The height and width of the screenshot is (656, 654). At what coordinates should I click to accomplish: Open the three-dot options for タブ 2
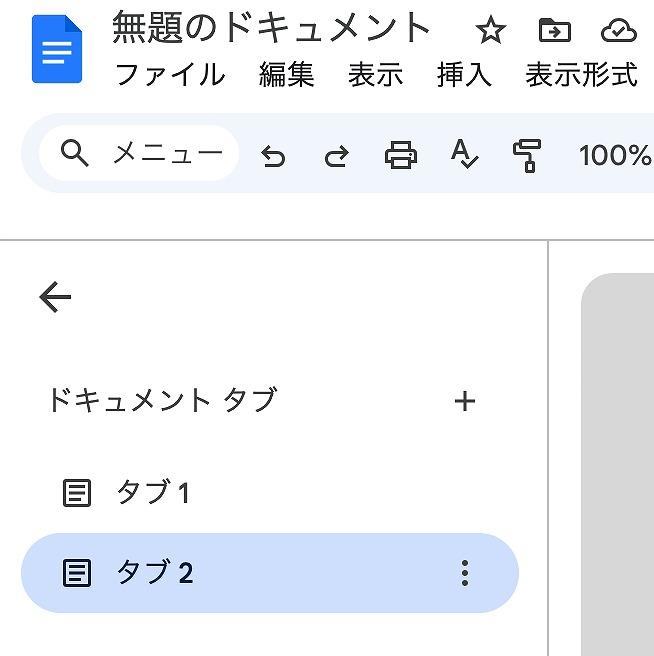click(x=465, y=573)
